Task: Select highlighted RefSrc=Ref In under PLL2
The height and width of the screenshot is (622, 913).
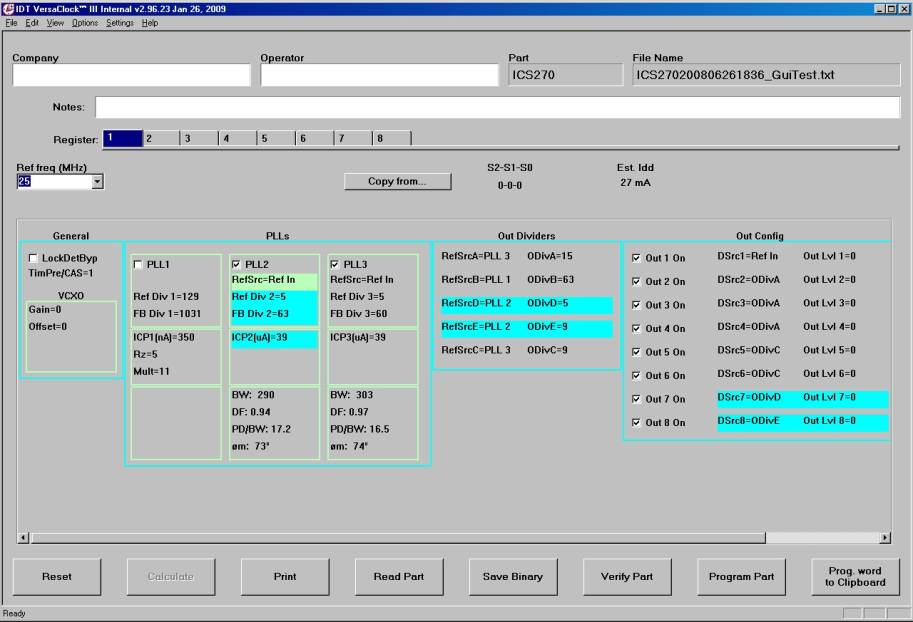Action: [274, 280]
